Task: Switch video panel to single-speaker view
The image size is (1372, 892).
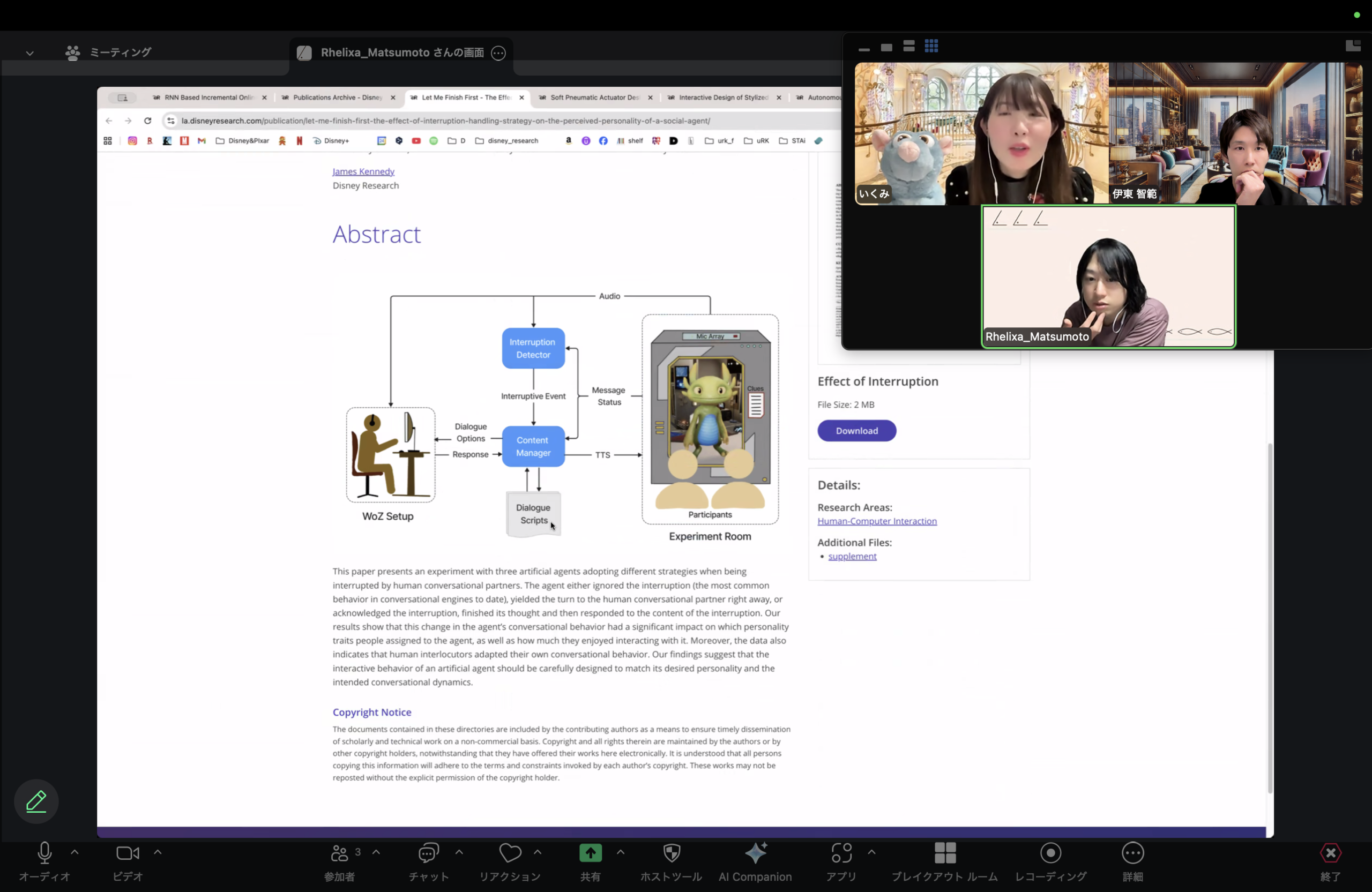Action: (x=886, y=47)
